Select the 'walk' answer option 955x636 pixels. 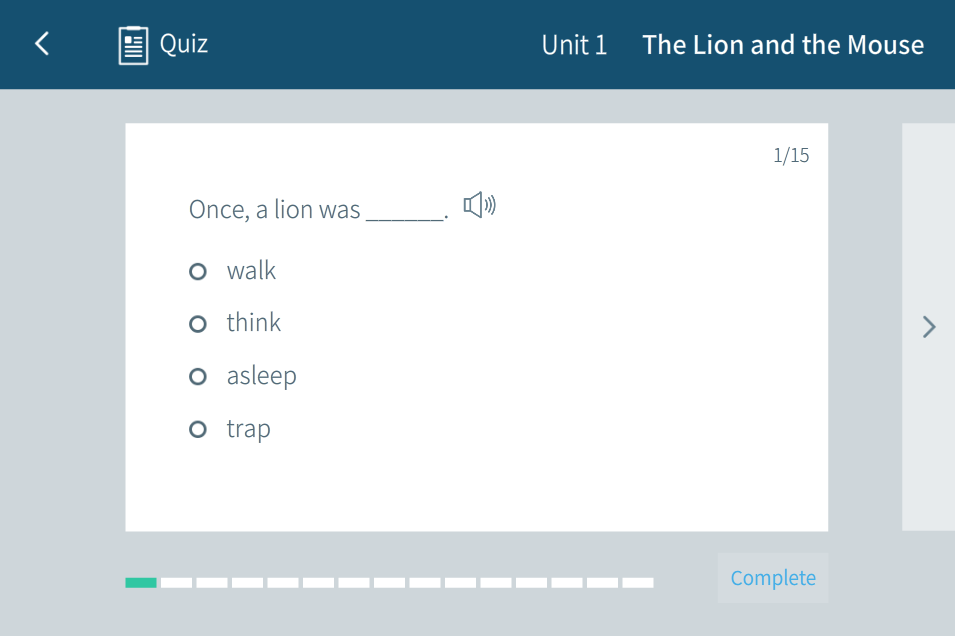(198, 271)
